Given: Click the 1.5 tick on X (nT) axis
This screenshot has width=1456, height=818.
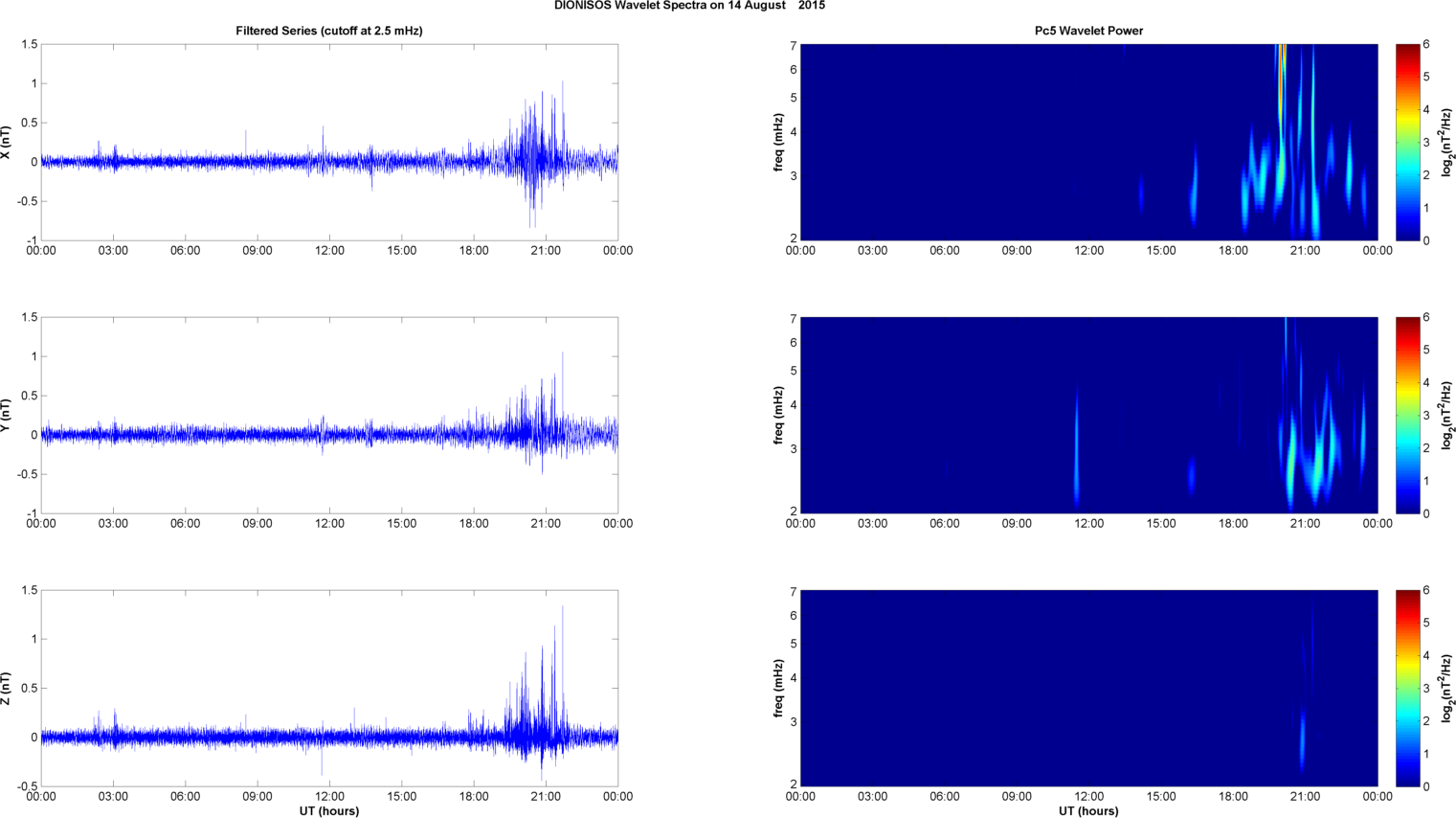Looking at the screenshot, I should (x=30, y=45).
